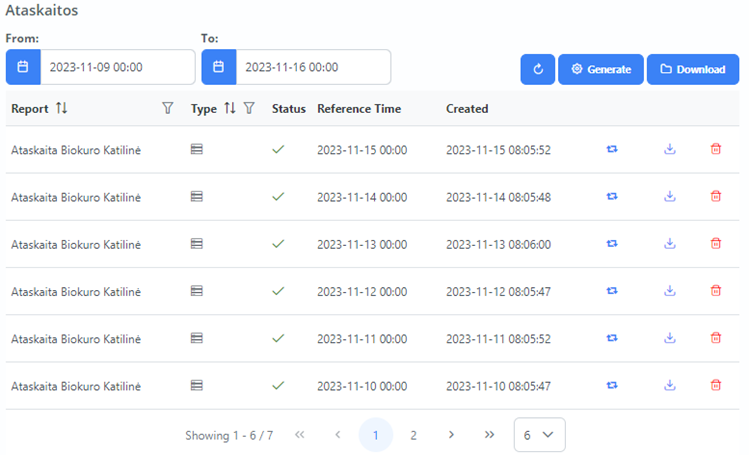The image size is (749, 455).
Task: Click the refresh reports button
Action: [x=537, y=69]
